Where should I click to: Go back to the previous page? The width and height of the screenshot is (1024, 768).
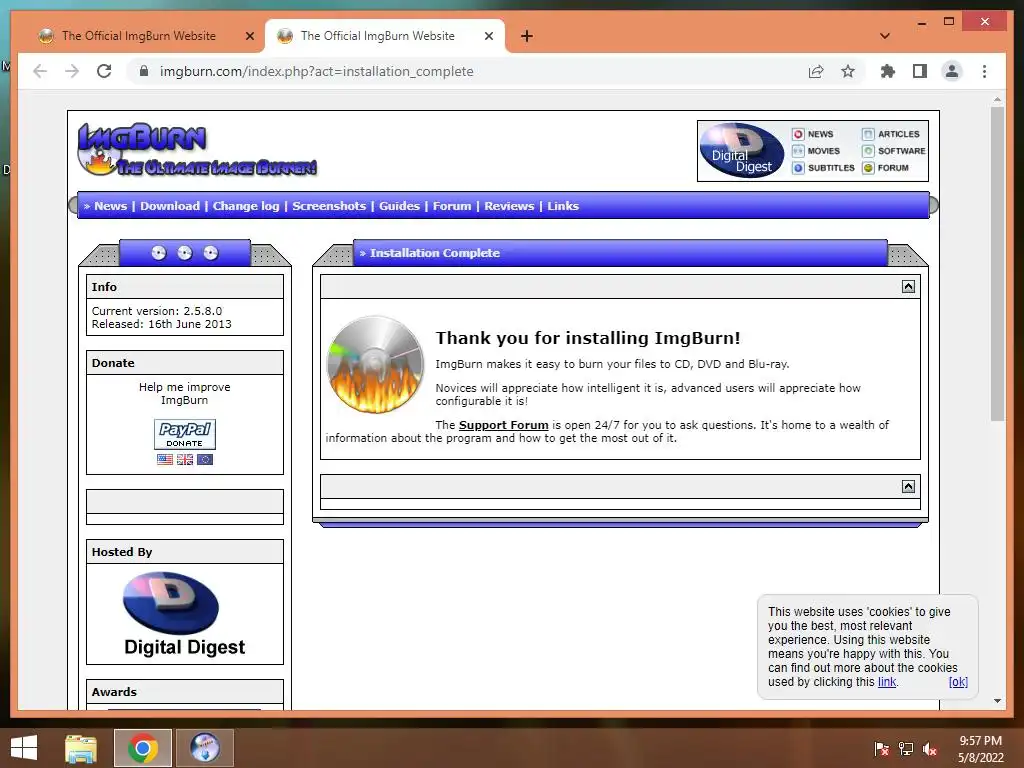(40, 71)
